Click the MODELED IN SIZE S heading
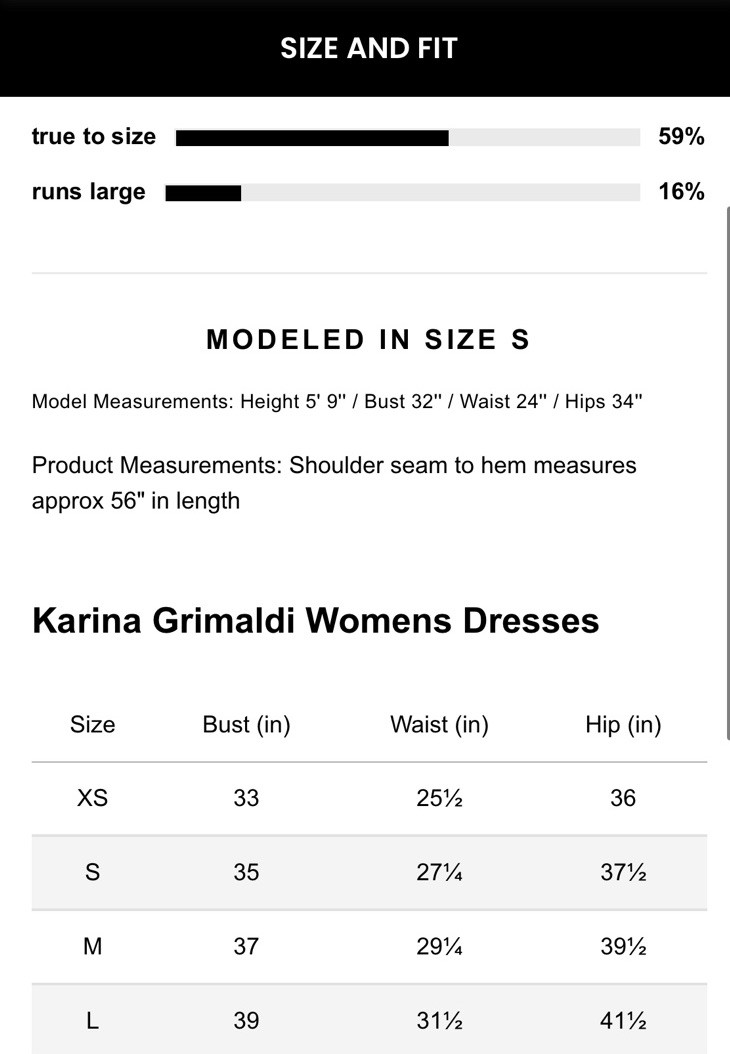Image resolution: width=730 pixels, height=1054 pixels. [368, 340]
